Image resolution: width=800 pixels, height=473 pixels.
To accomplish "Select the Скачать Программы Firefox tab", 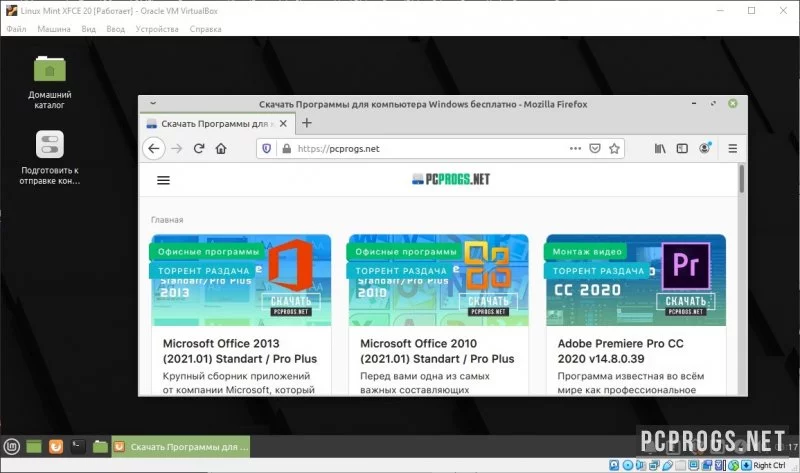I will click(x=216, y=123).
